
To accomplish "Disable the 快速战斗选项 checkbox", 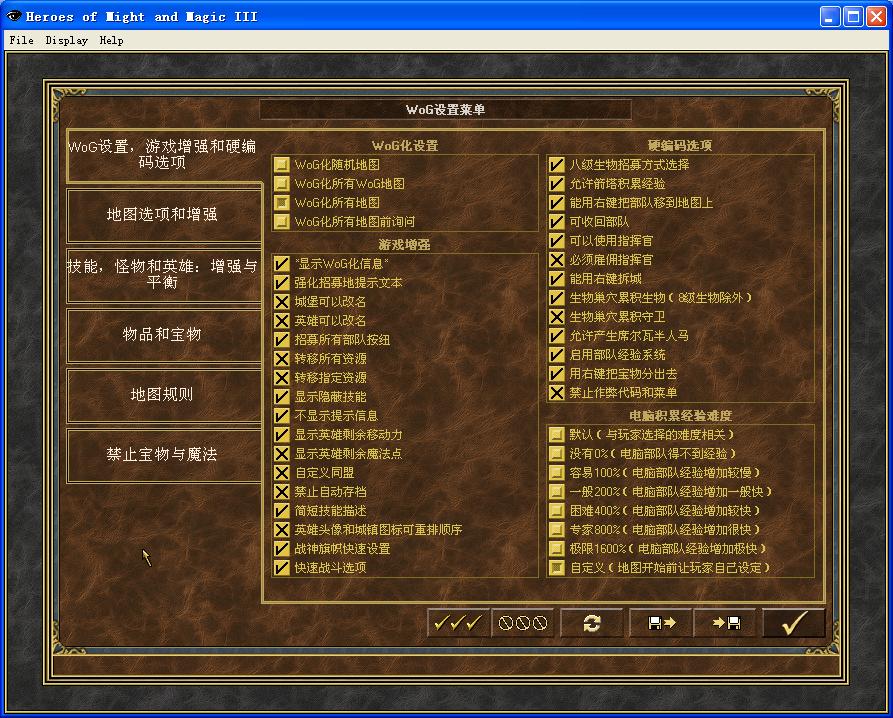I will [282, 568].
